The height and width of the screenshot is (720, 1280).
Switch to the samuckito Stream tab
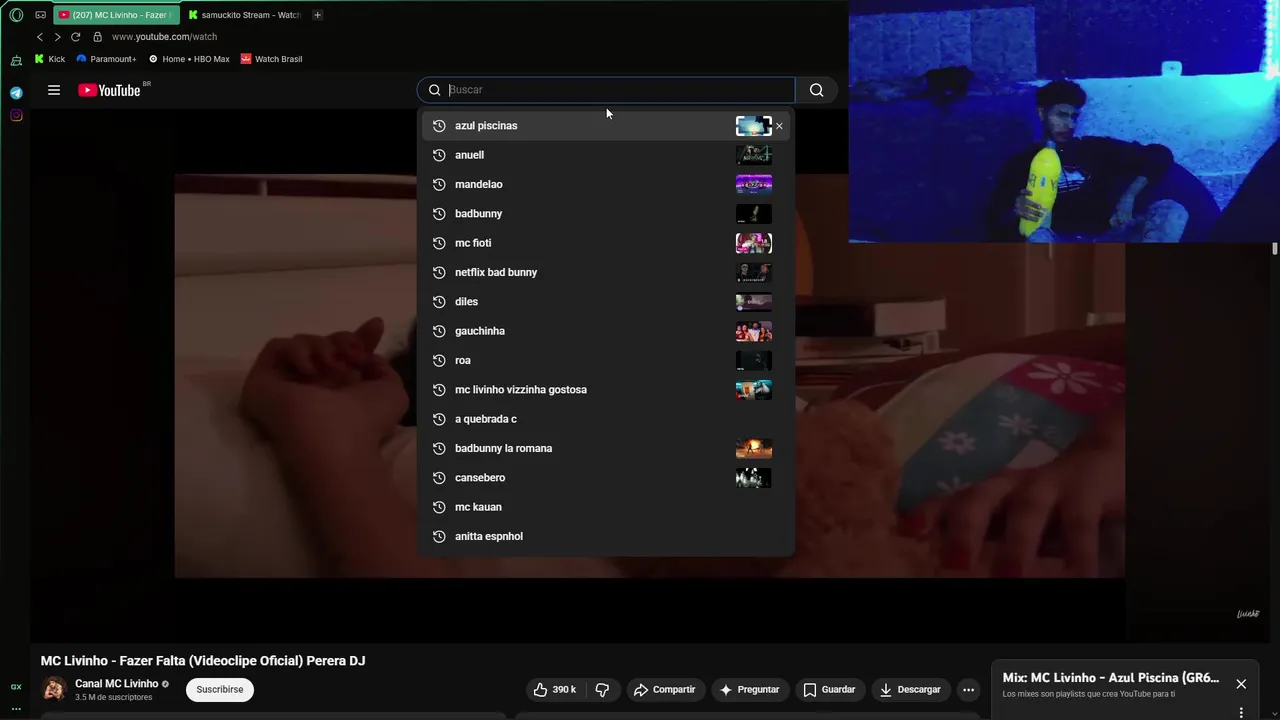(x=245, y=15)
